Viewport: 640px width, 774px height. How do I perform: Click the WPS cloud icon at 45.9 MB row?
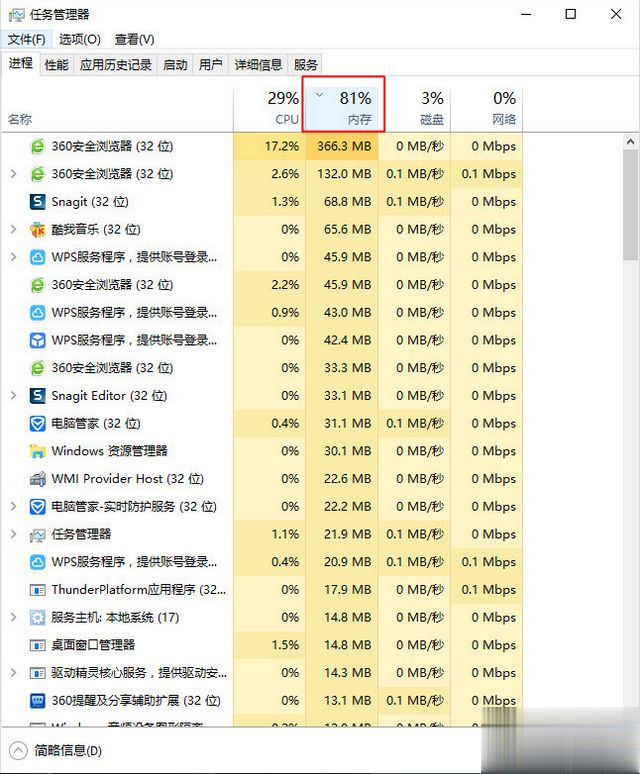point(38,257)
